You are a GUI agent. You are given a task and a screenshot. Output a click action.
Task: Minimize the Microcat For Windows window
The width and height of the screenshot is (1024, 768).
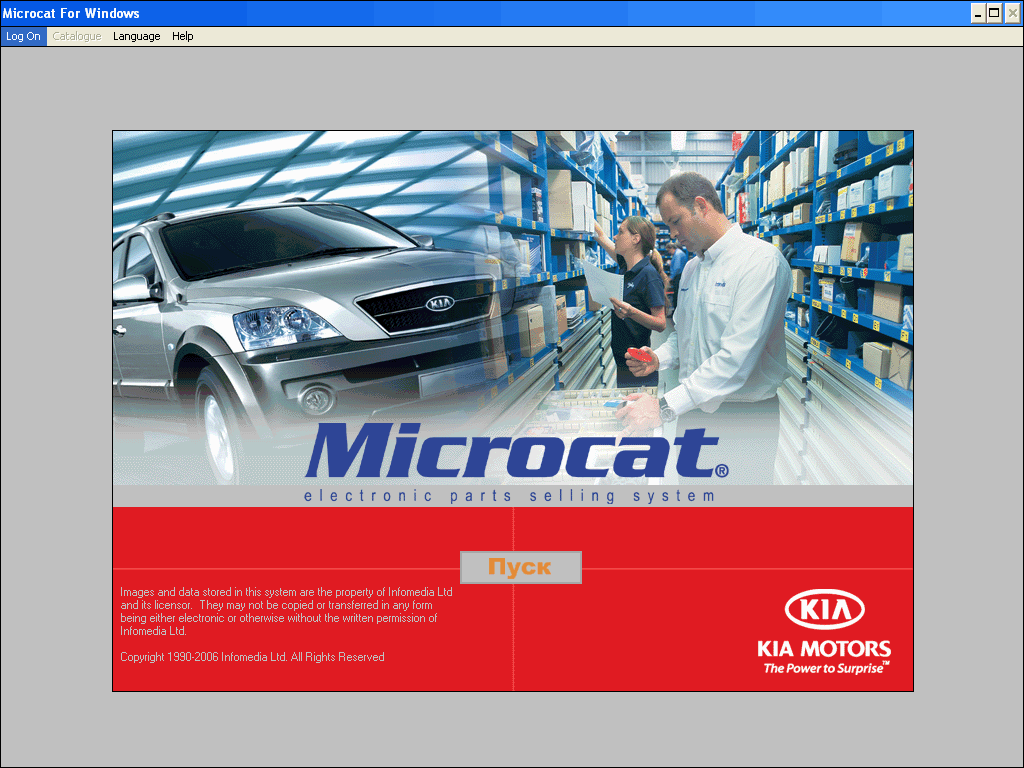(x=978, y=13)
